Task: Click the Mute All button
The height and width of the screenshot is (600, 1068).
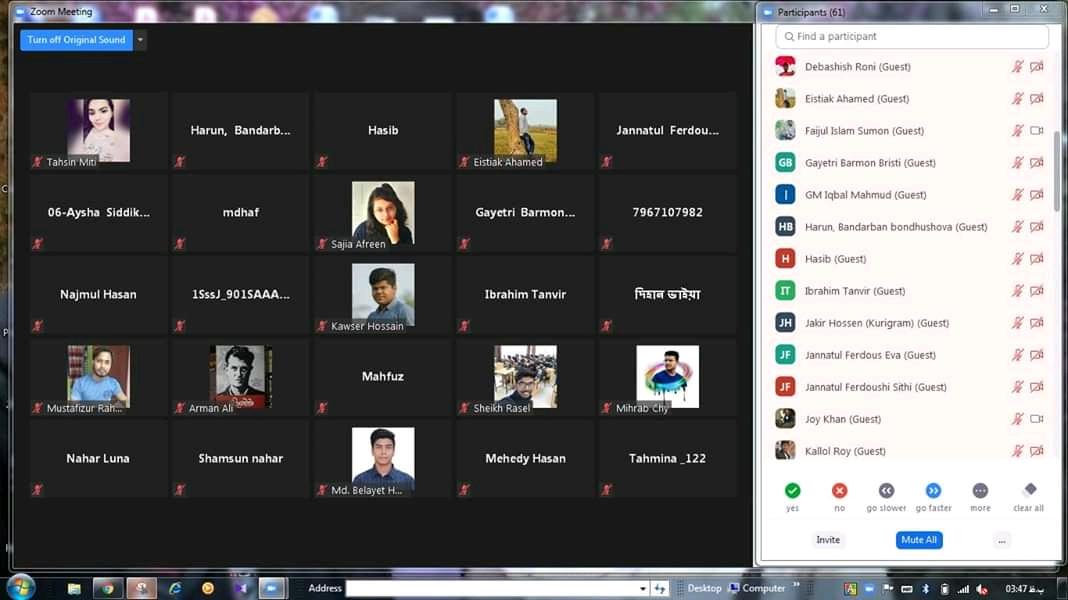Action: pyautogui.click(x=919, y=540)
